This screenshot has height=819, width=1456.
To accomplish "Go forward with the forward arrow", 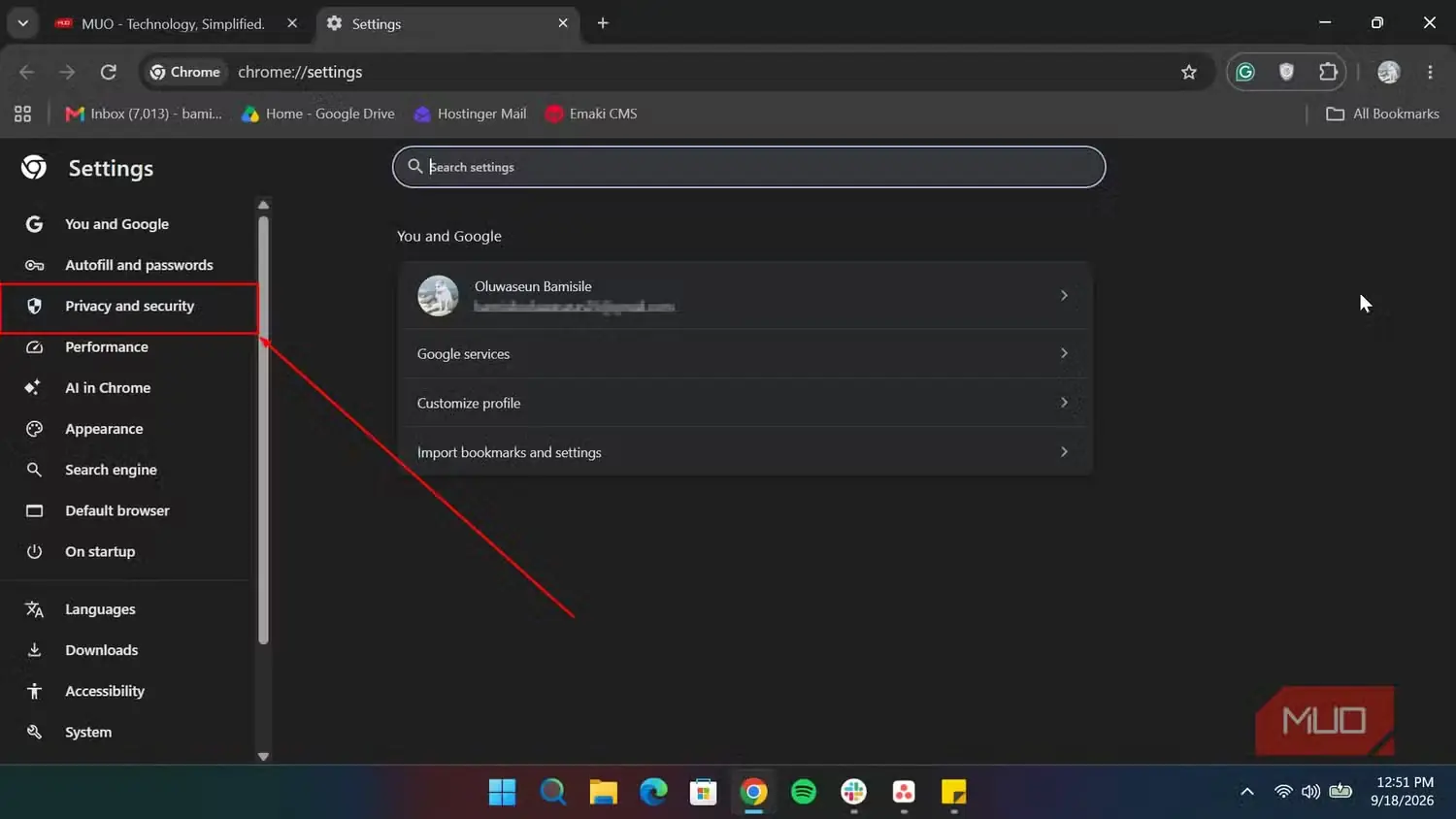I will click(x=67, y=72).
